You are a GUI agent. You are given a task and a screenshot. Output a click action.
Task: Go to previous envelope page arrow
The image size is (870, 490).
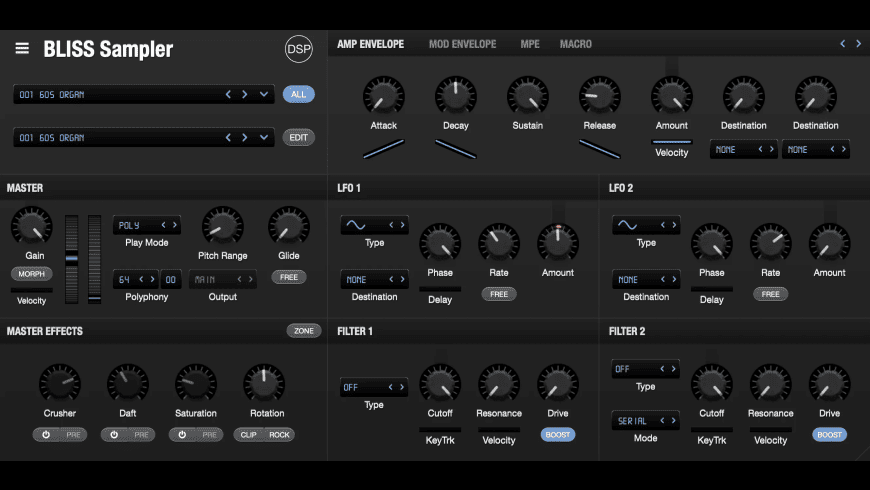[x=842, y=44]
